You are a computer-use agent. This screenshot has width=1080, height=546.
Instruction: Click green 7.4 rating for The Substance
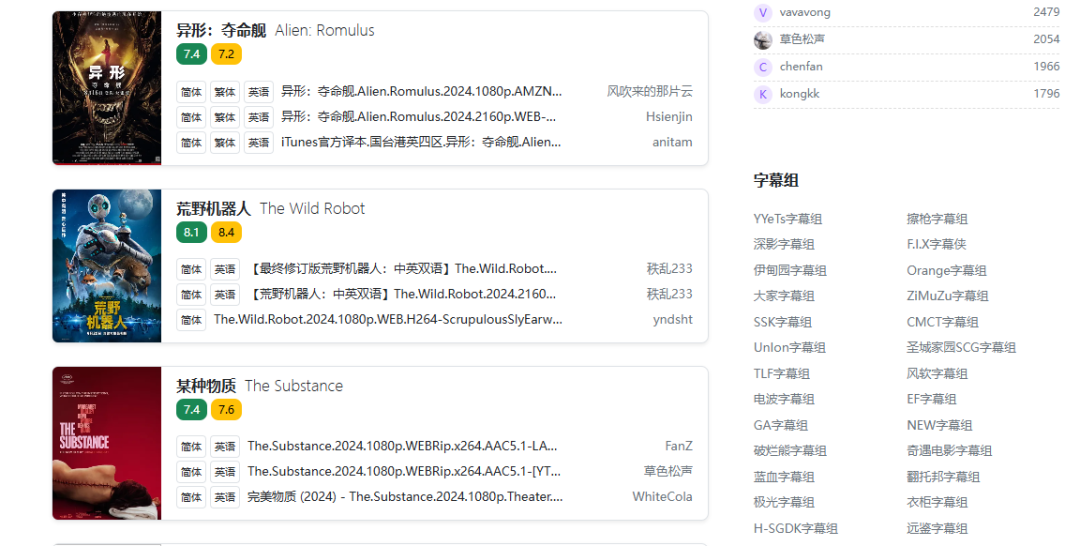[191, 410]
